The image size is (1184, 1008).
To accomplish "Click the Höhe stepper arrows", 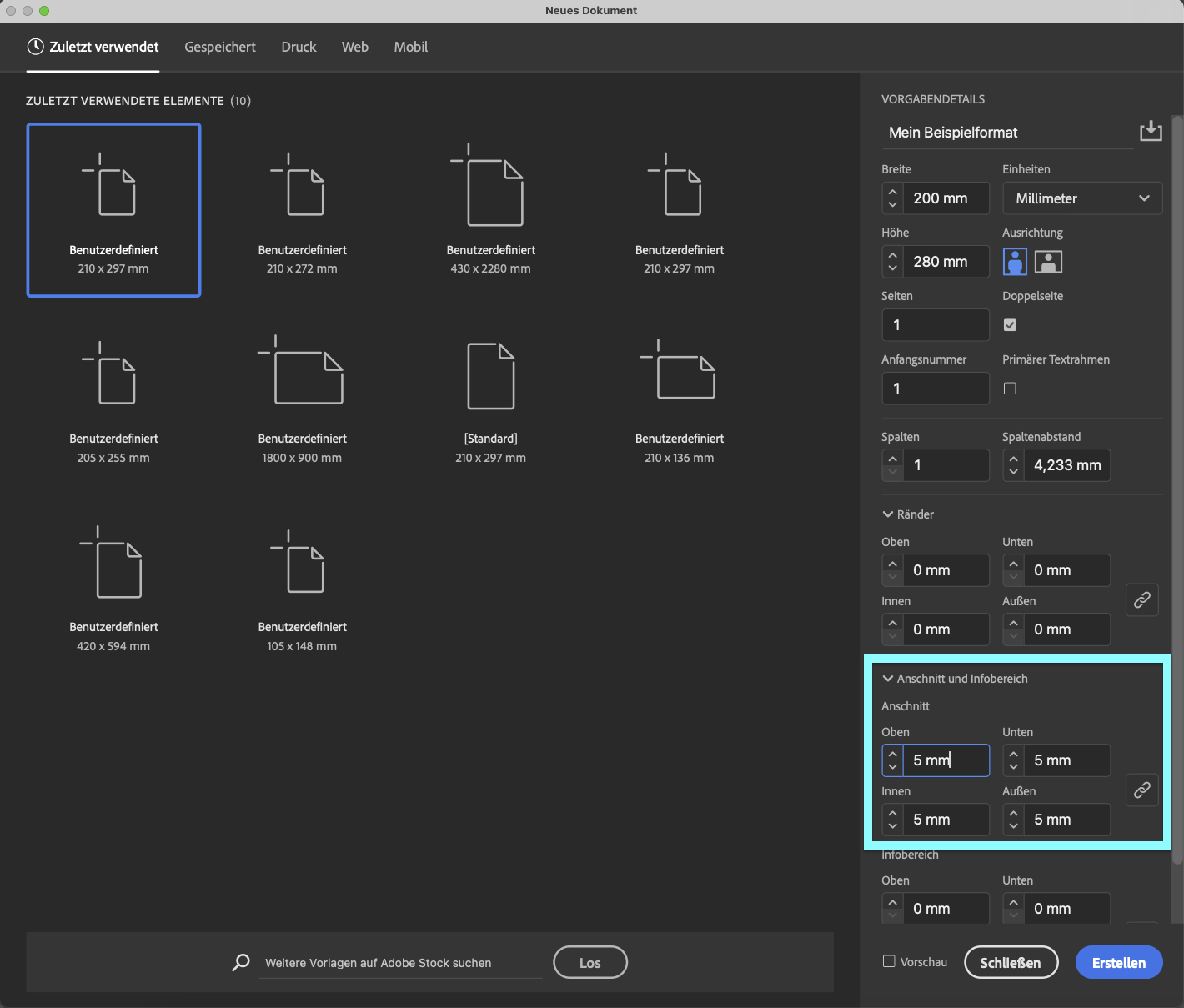I will 893,262.
